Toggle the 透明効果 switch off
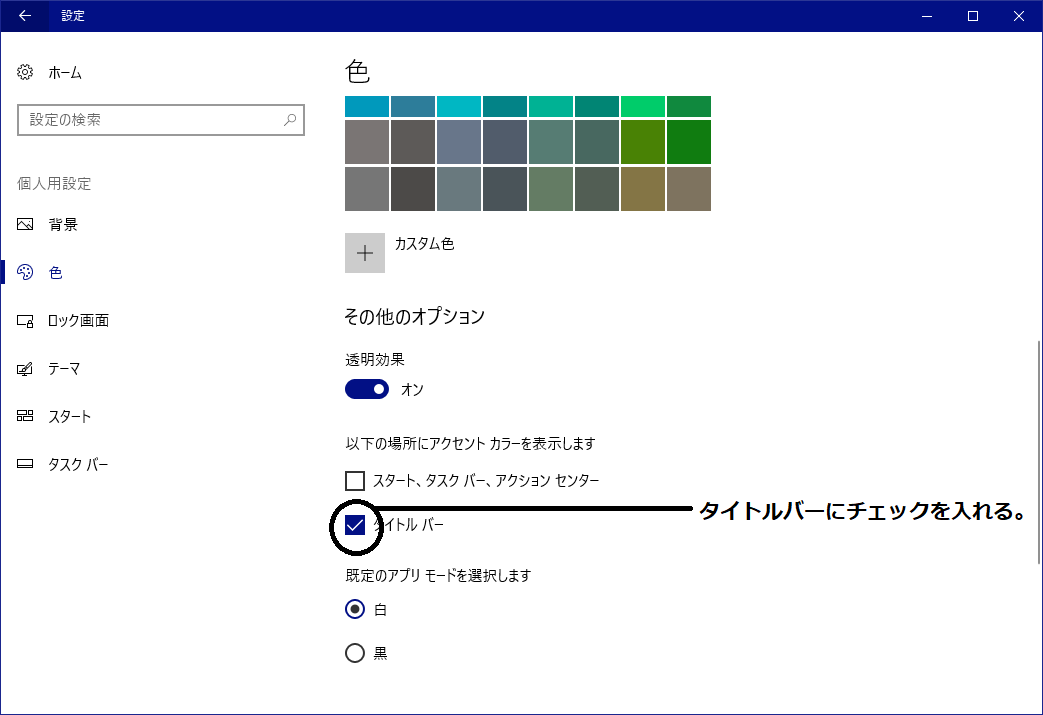1043x715 pixels. click(x=366, y=389)
